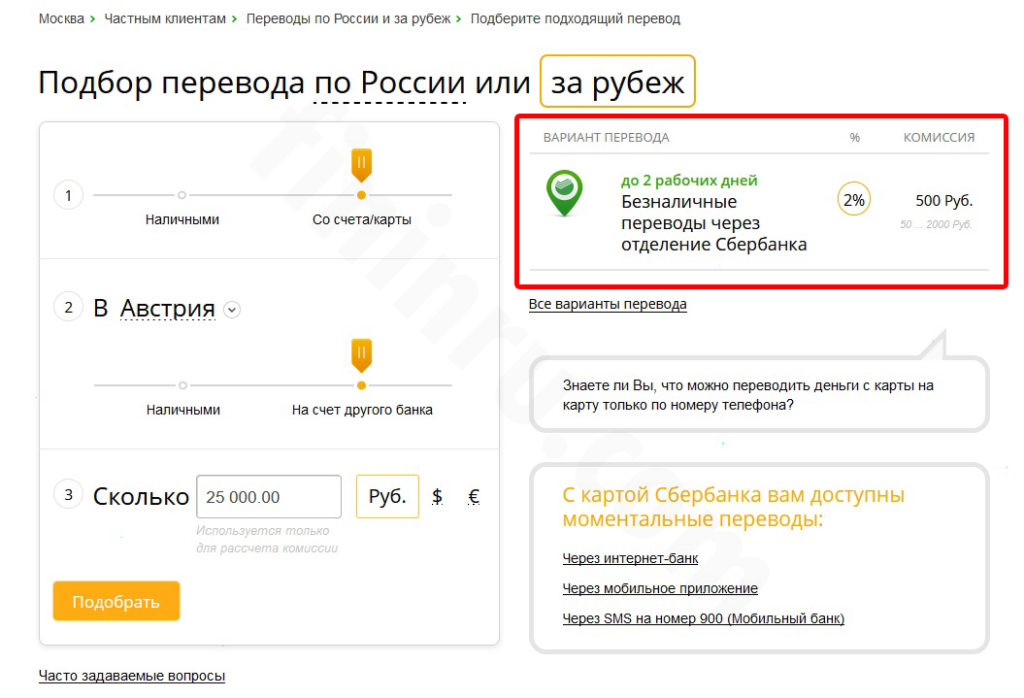
Task: Click the step 1 number circle
Action: pos(68,195)
